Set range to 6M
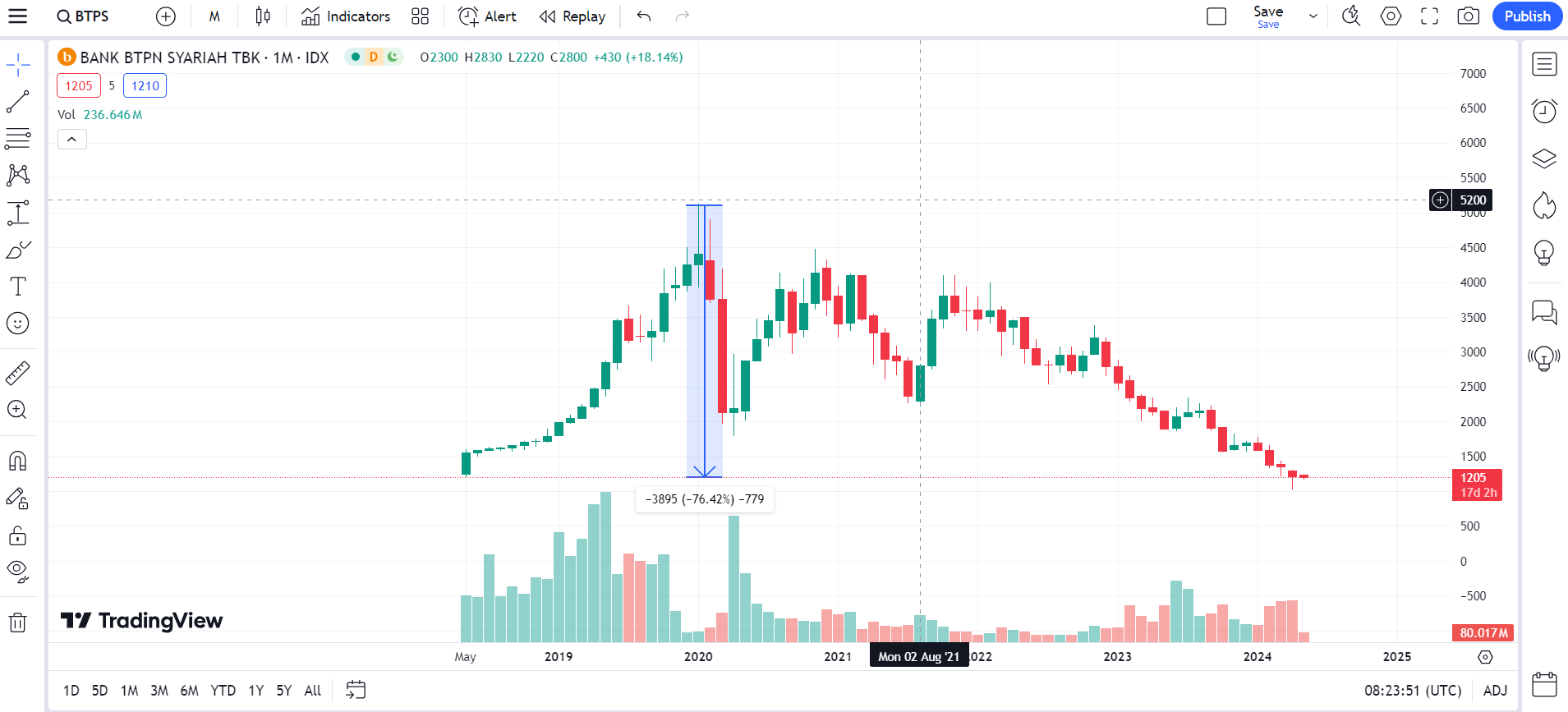 coord(190,691)
